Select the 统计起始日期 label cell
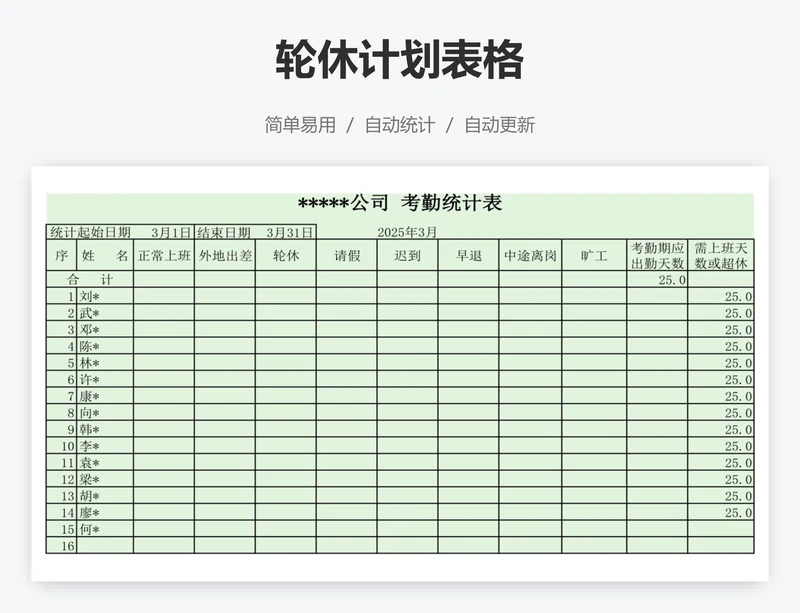Image resolution: width=800 pixels, height=613 pixels. click(x=90, y=233)
